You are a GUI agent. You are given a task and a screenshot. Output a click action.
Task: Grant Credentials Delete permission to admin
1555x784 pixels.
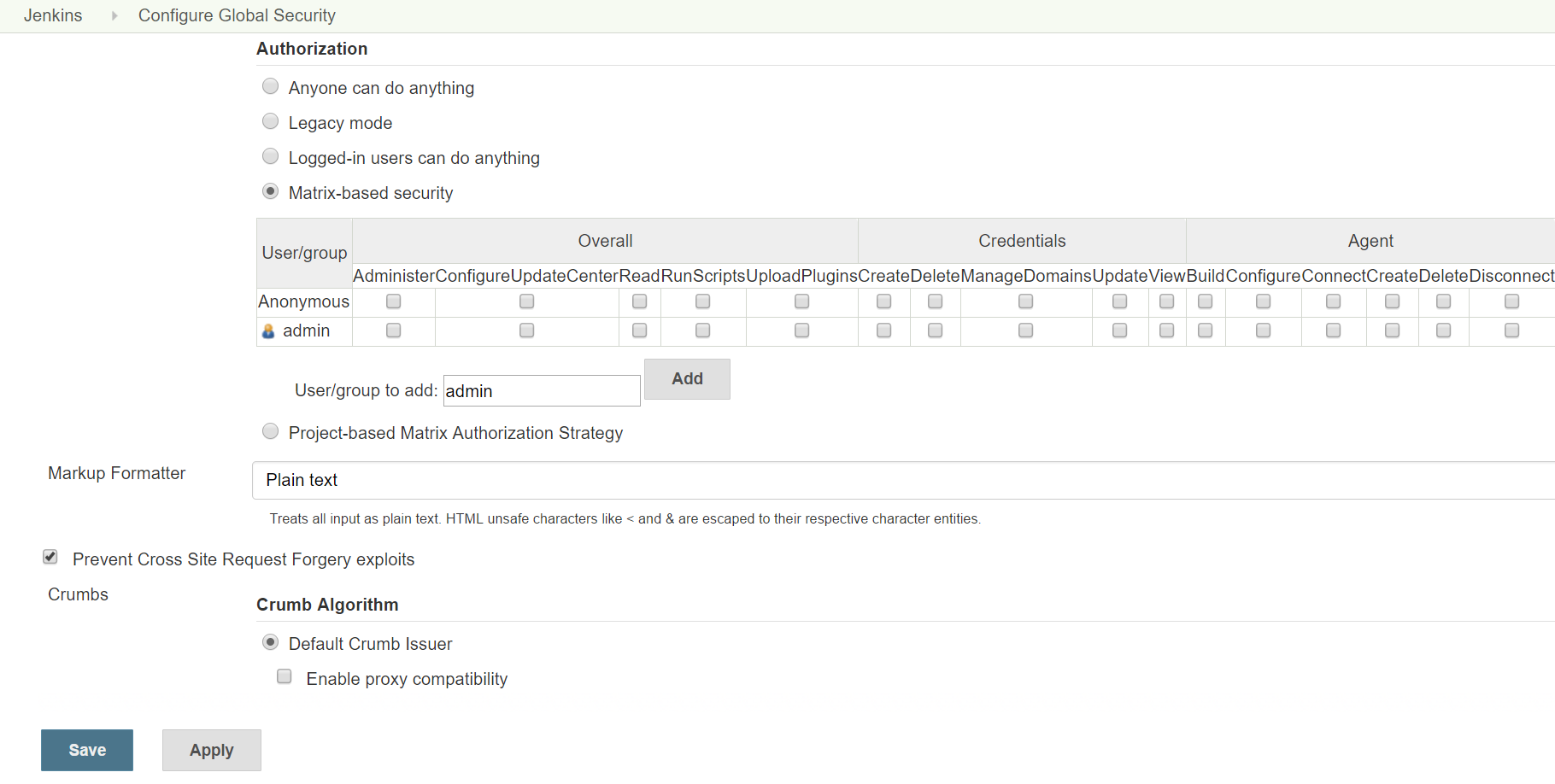(936, 331)
